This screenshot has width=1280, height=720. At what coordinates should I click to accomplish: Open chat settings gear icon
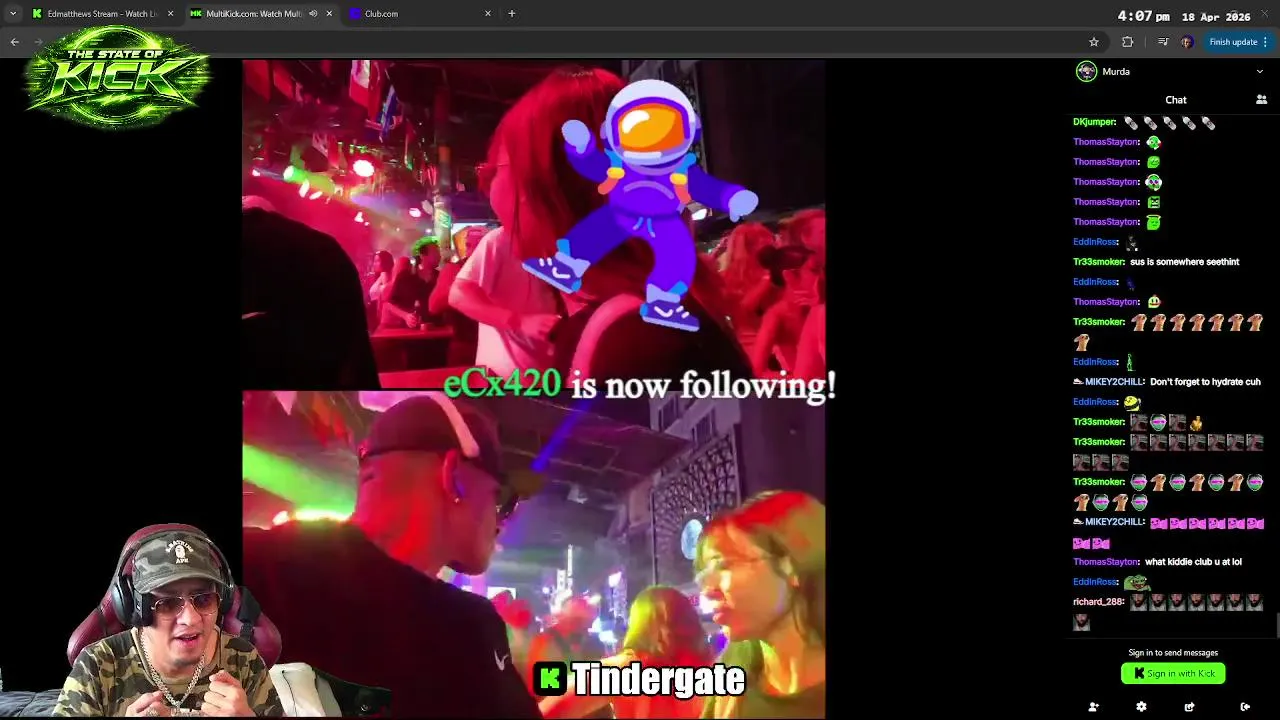(x=1141, y=707)
